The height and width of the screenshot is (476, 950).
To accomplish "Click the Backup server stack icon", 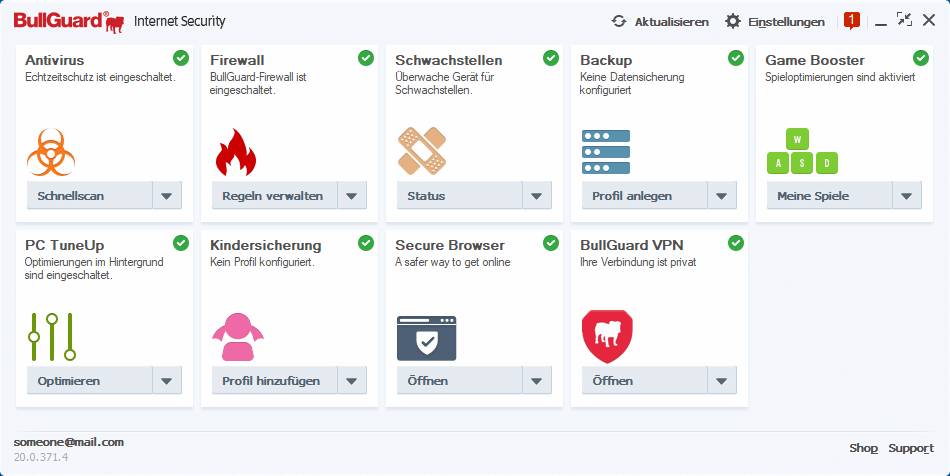I will point(606,151).
